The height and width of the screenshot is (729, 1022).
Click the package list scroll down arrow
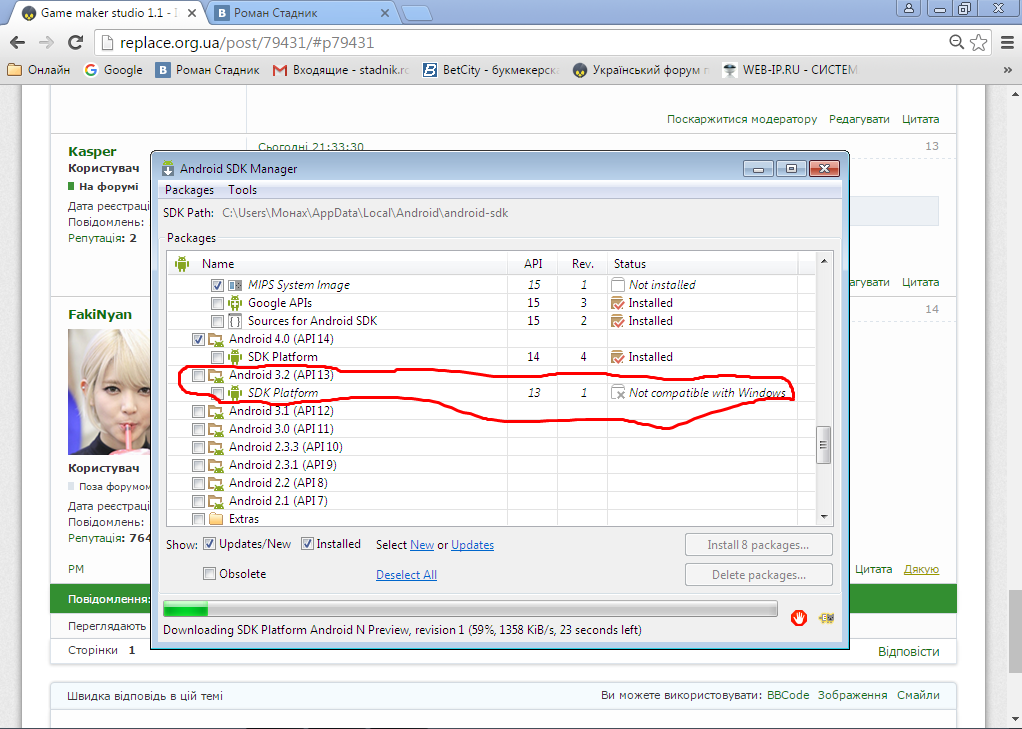[x=824, y=516]
